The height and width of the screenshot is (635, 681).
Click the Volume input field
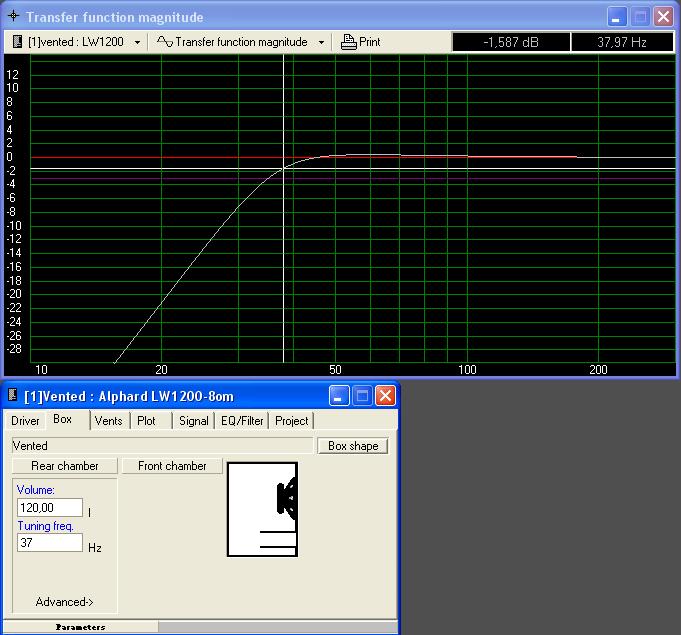pyautogui.click(x=50, y=508)
